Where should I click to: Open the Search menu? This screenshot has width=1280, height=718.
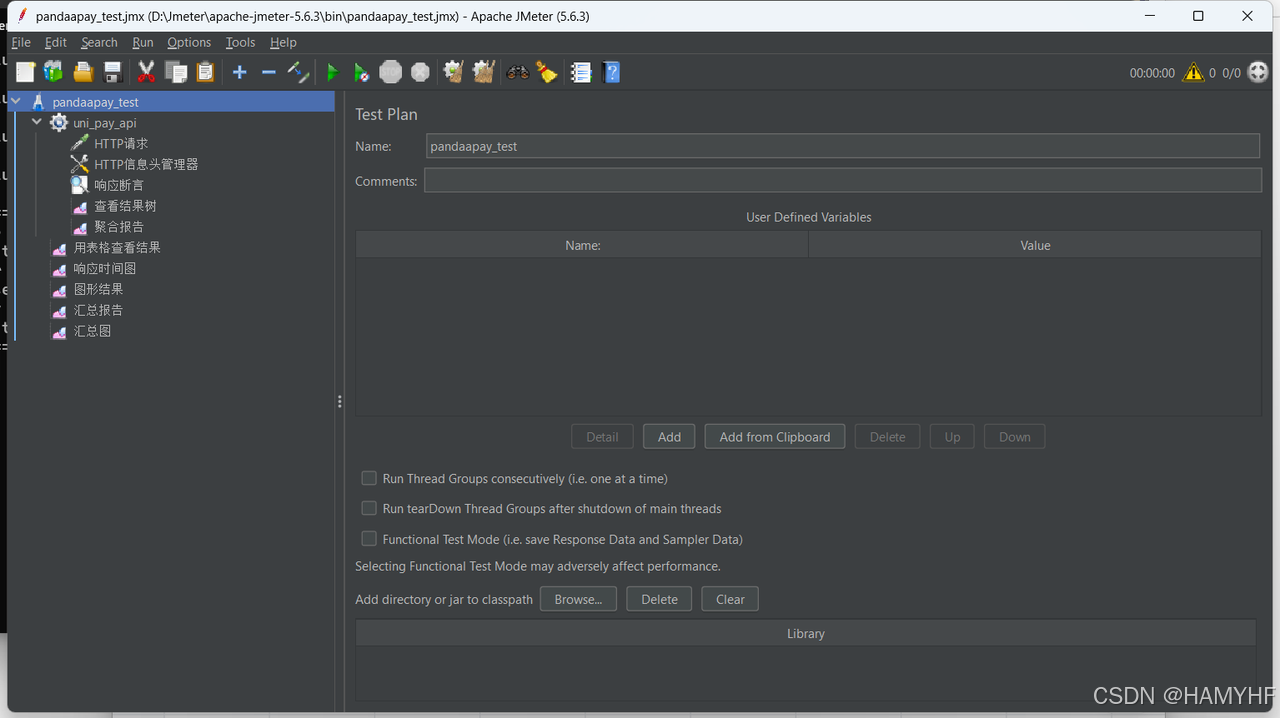(99, 42)
